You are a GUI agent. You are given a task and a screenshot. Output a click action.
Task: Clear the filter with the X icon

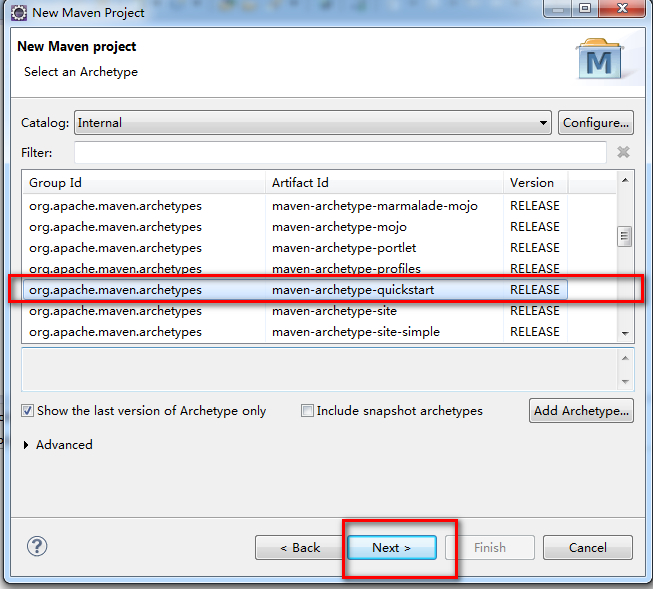623,152
